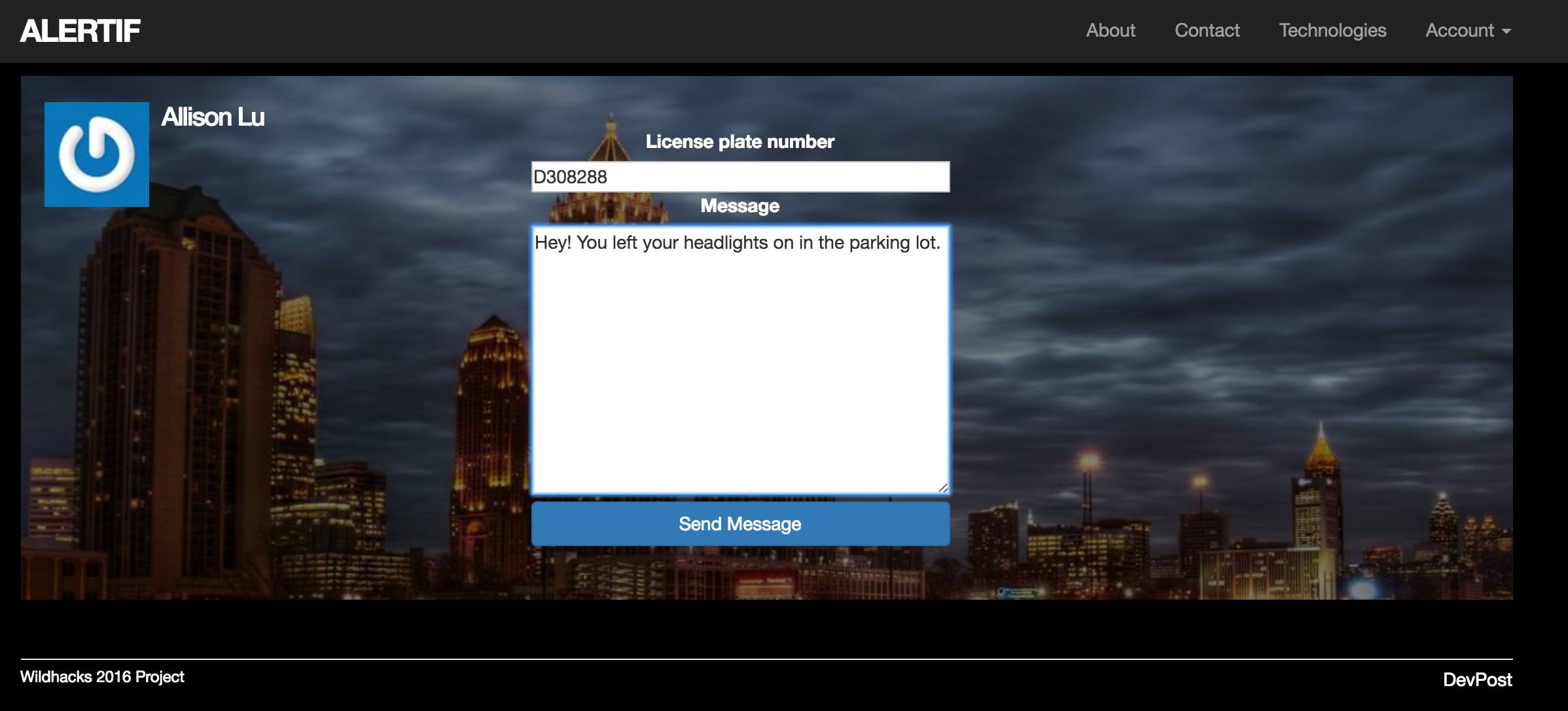
Task: Click the power-symbol profile avatar
Action: [x=97, y=155]
